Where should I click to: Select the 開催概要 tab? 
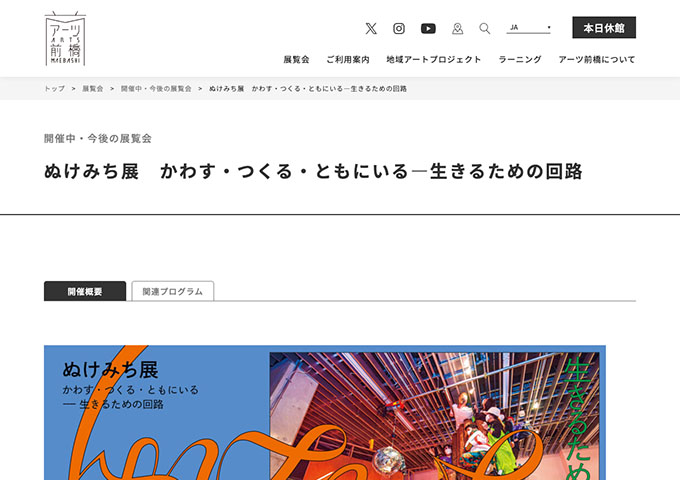pyautogui.click(x=85, y=291)
